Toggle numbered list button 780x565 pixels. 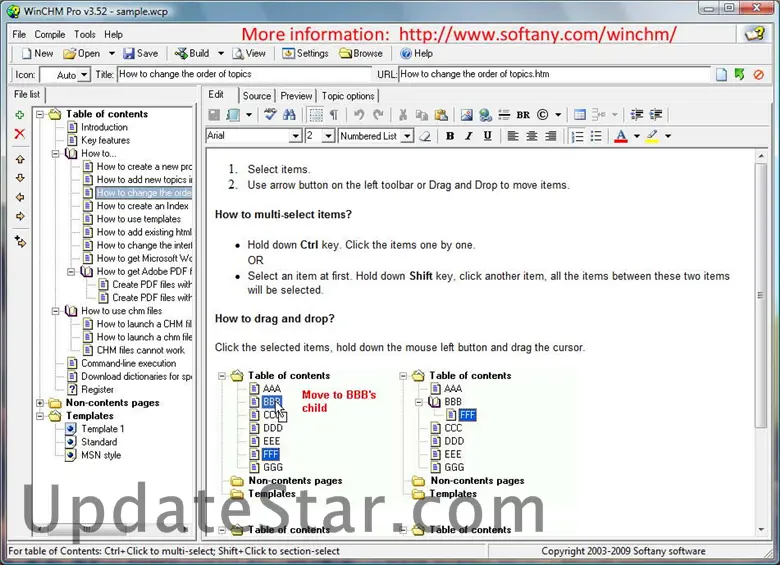click(577, 136)
